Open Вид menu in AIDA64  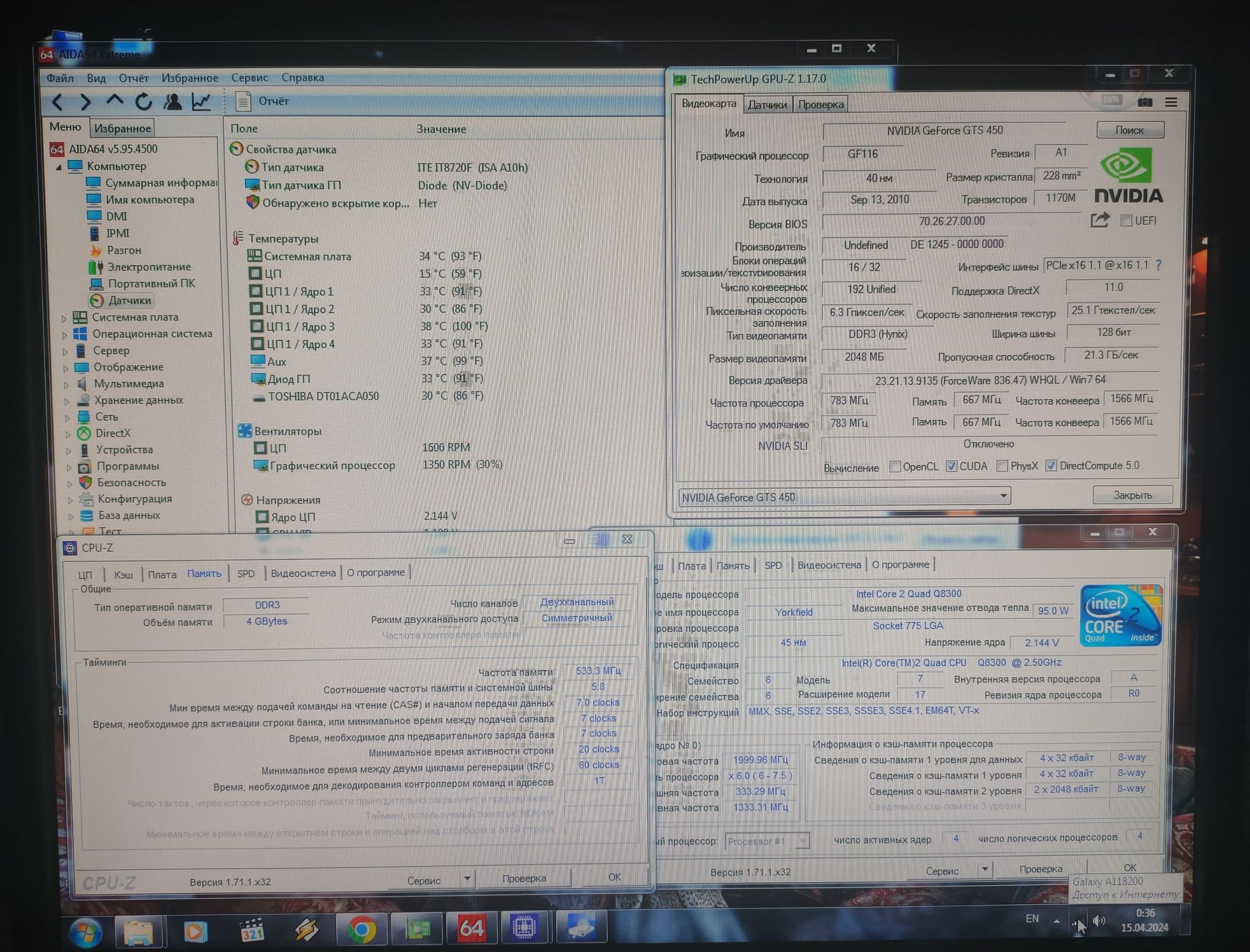[x=96, y=78]
